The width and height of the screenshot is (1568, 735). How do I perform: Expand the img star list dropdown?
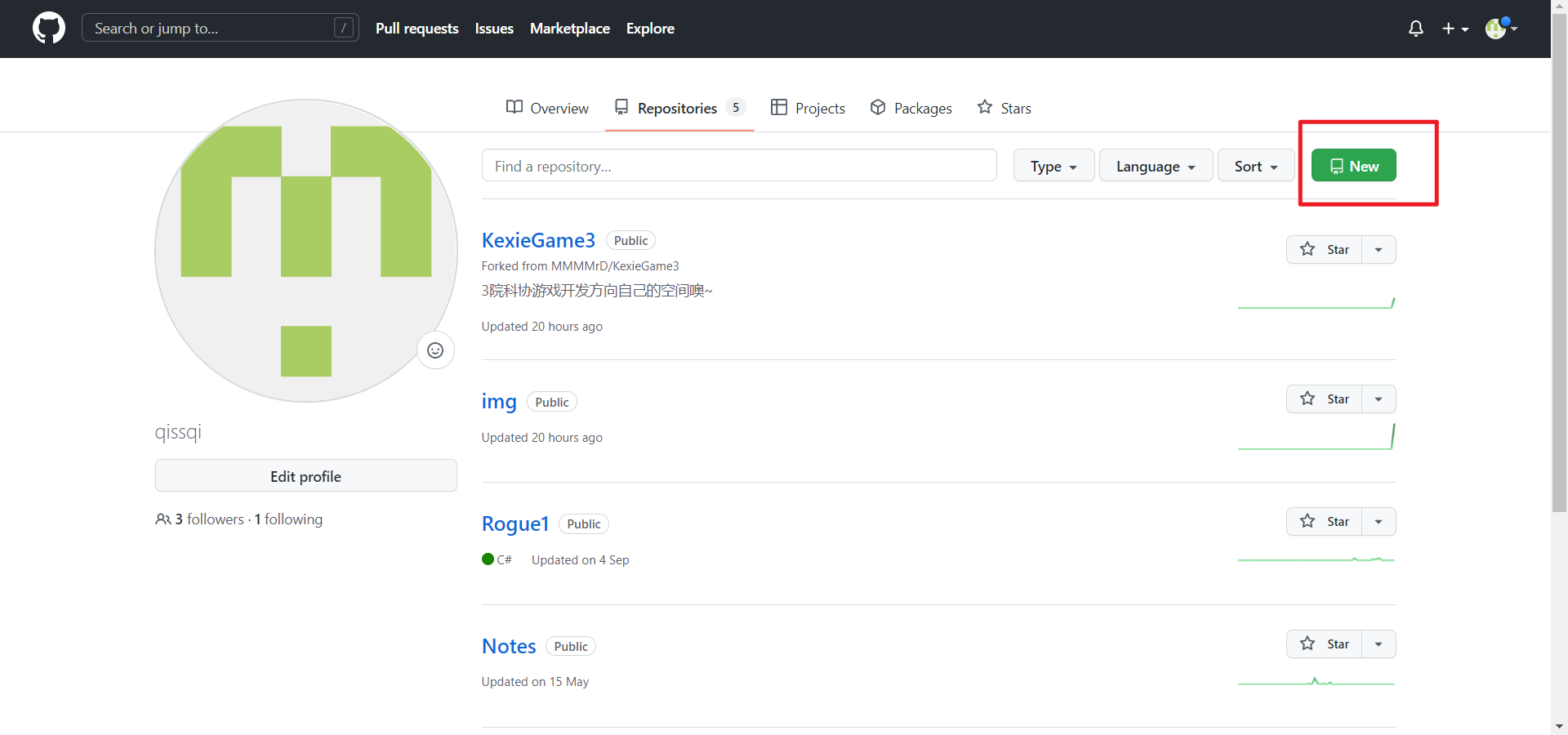(1379, 399)
